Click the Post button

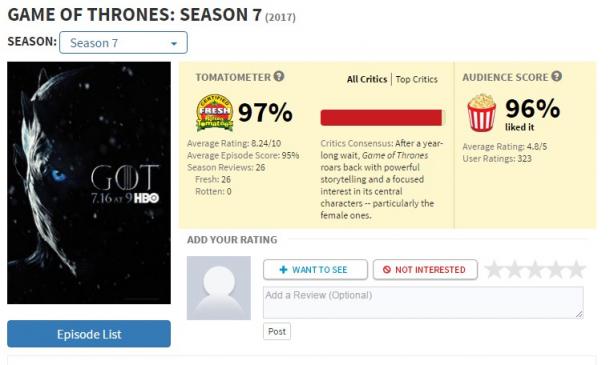[x=277, y=332]
